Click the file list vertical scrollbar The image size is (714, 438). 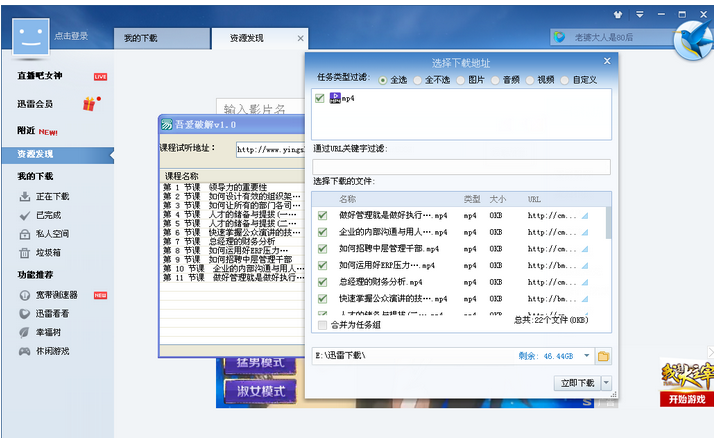(x=608, y=223)
